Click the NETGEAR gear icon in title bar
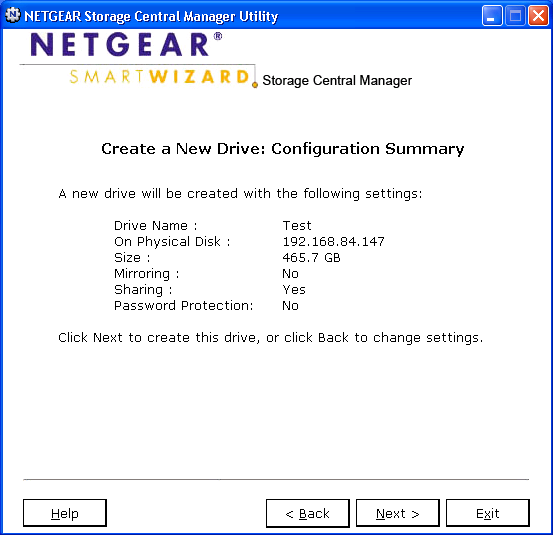 tap(13, 16)
